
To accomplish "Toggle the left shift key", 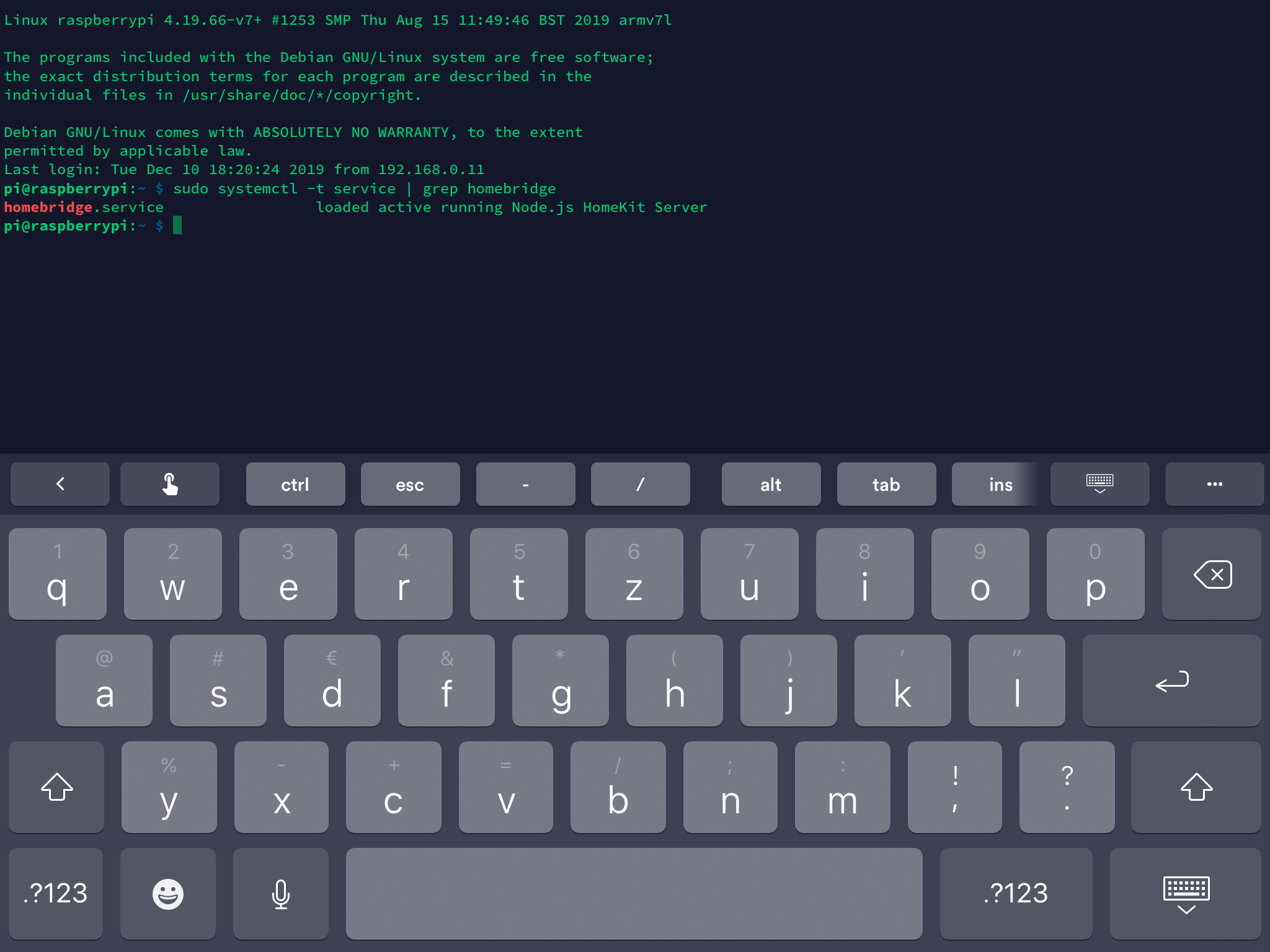I will (56, 787).
